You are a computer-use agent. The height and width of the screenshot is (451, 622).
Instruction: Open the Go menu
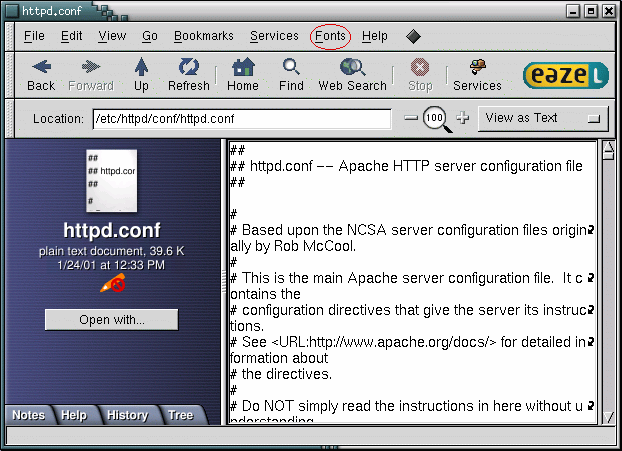(150, 36)
